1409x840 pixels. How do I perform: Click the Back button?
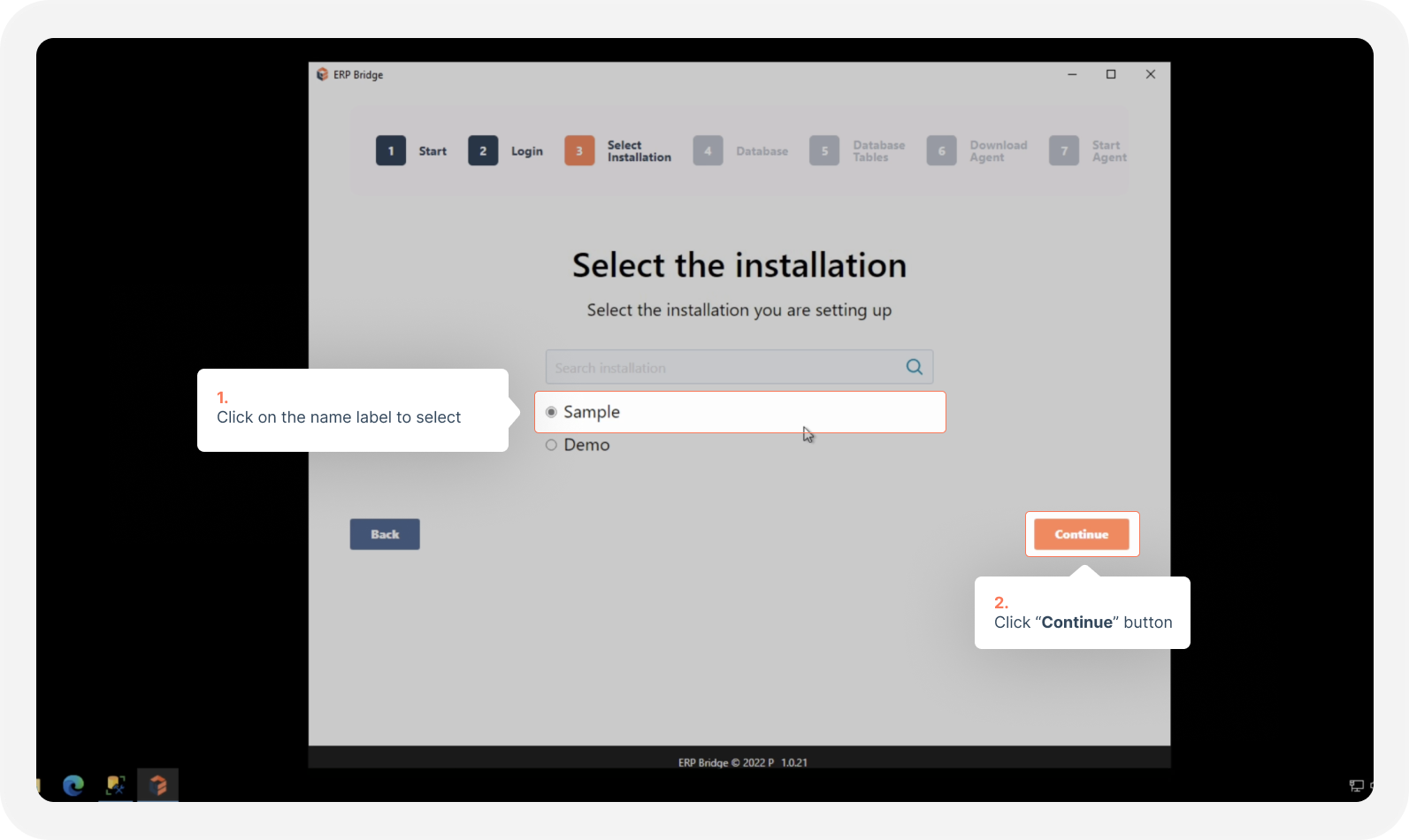click(x=385, y=534)
